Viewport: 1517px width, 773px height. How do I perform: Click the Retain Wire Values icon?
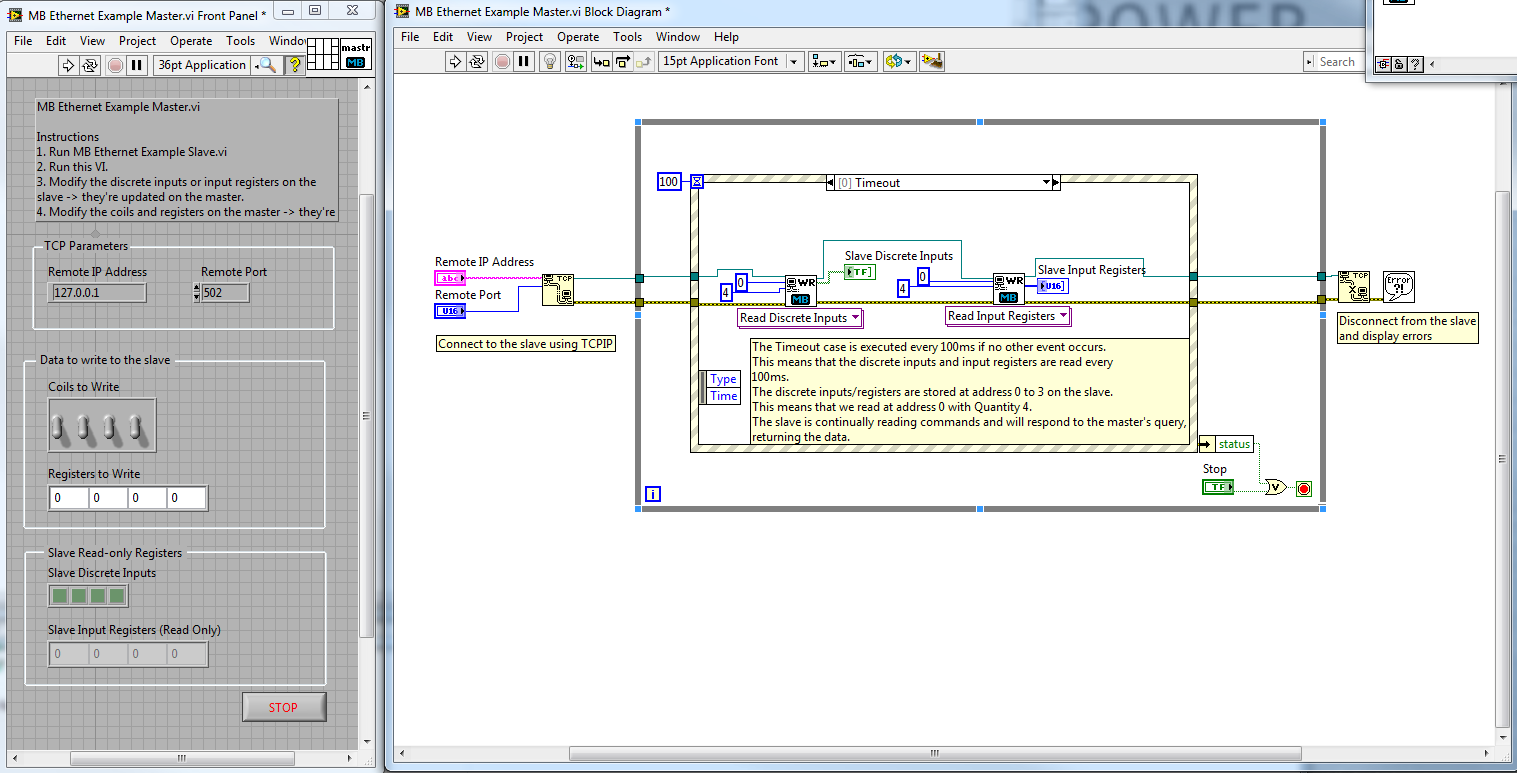pyautogui.click(x=575, y=62)
